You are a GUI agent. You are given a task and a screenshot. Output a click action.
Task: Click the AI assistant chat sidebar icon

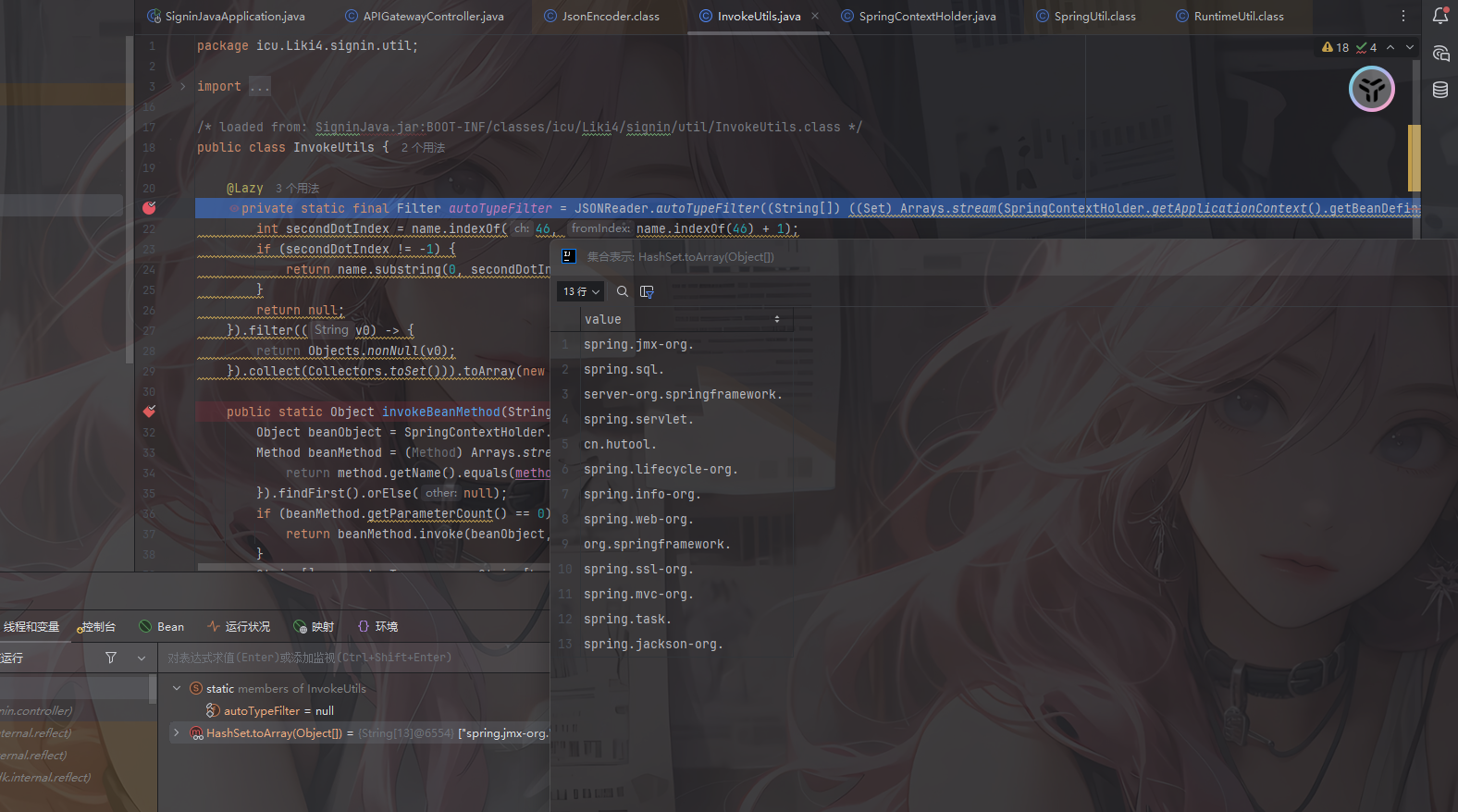point(1440,53)
